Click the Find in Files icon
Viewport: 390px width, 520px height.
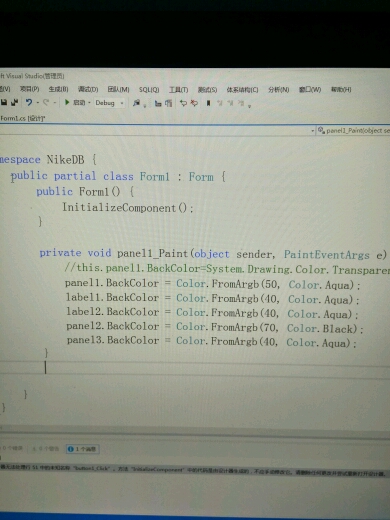(x=136, y=103)
